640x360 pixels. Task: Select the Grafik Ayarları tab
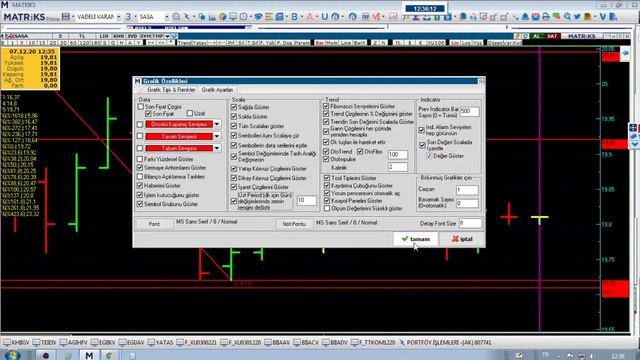[x=217, y=89]
